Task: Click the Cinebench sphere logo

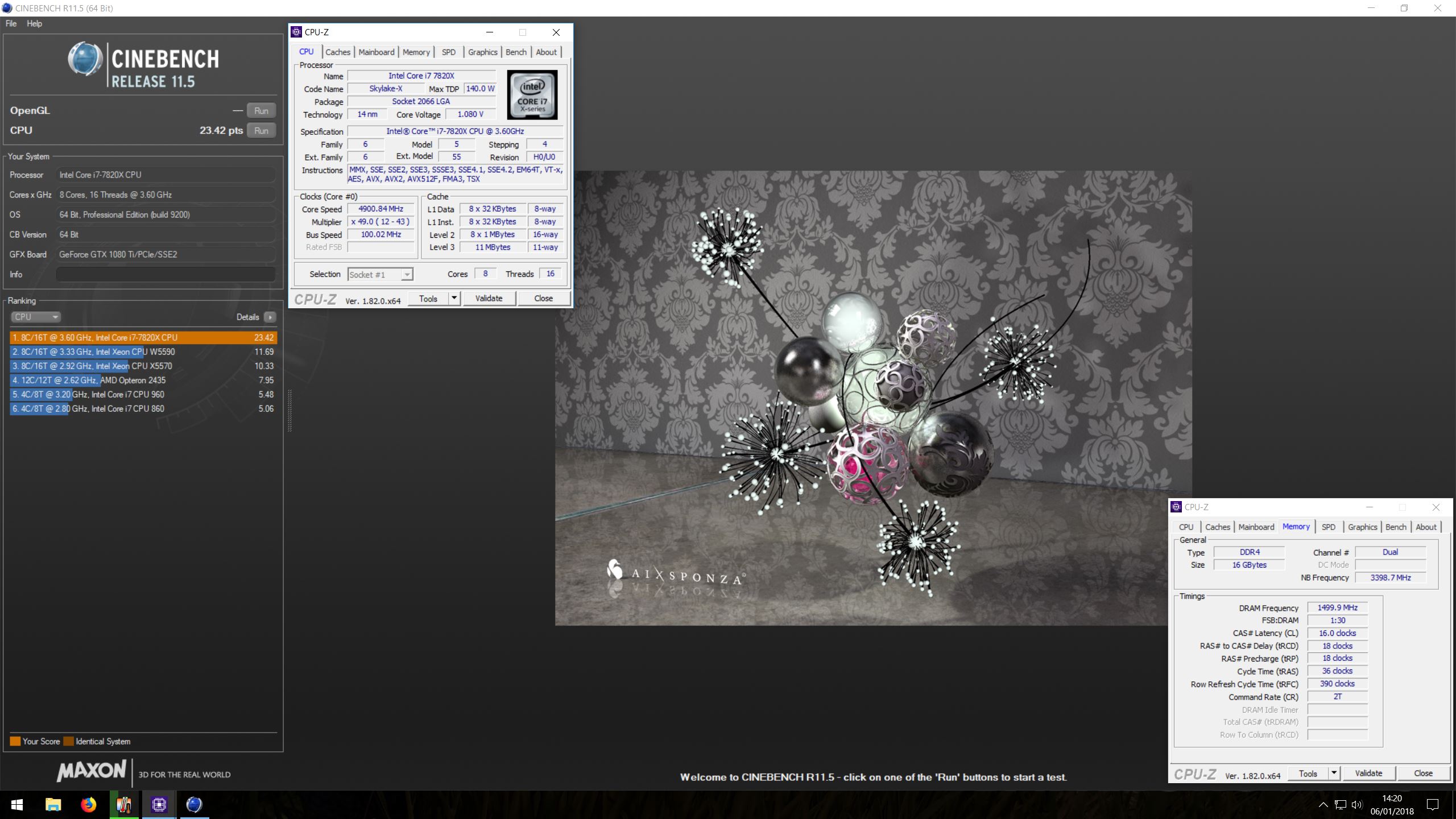Action: click(85, 59)
